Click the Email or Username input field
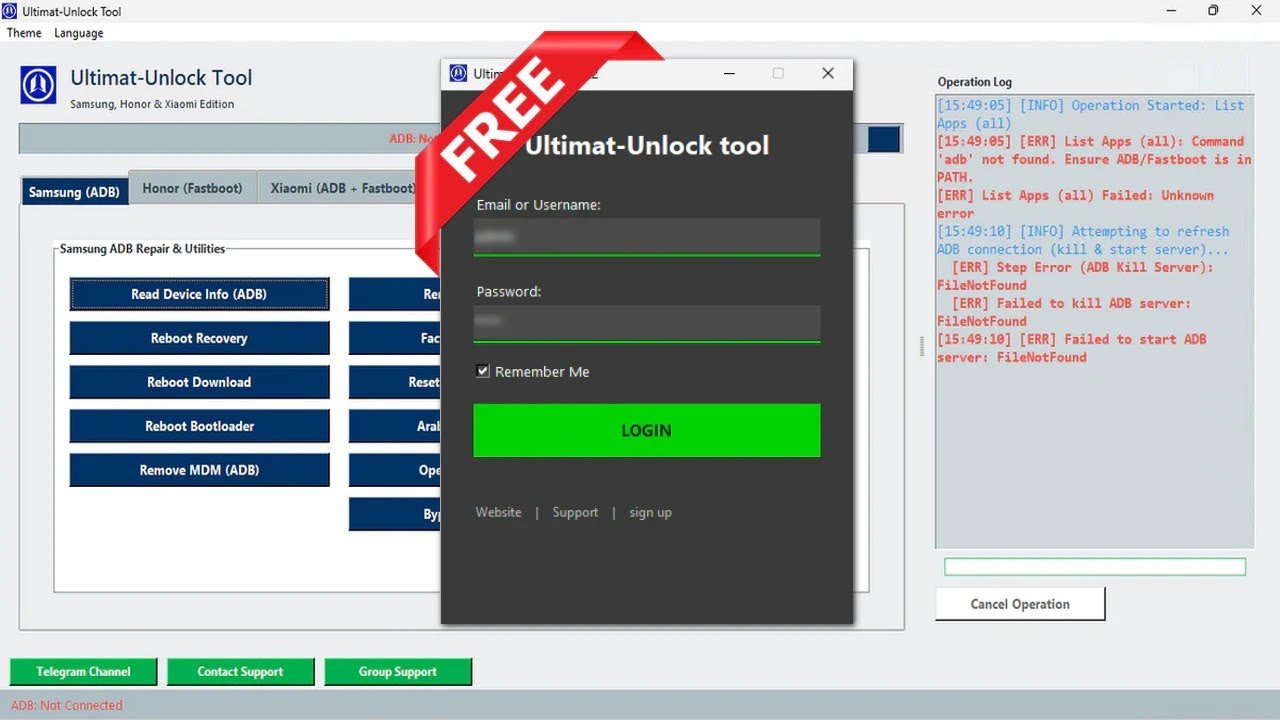The width and height of the screenshot is (1280, 720). pyautogui.click(x=646, y=237)
